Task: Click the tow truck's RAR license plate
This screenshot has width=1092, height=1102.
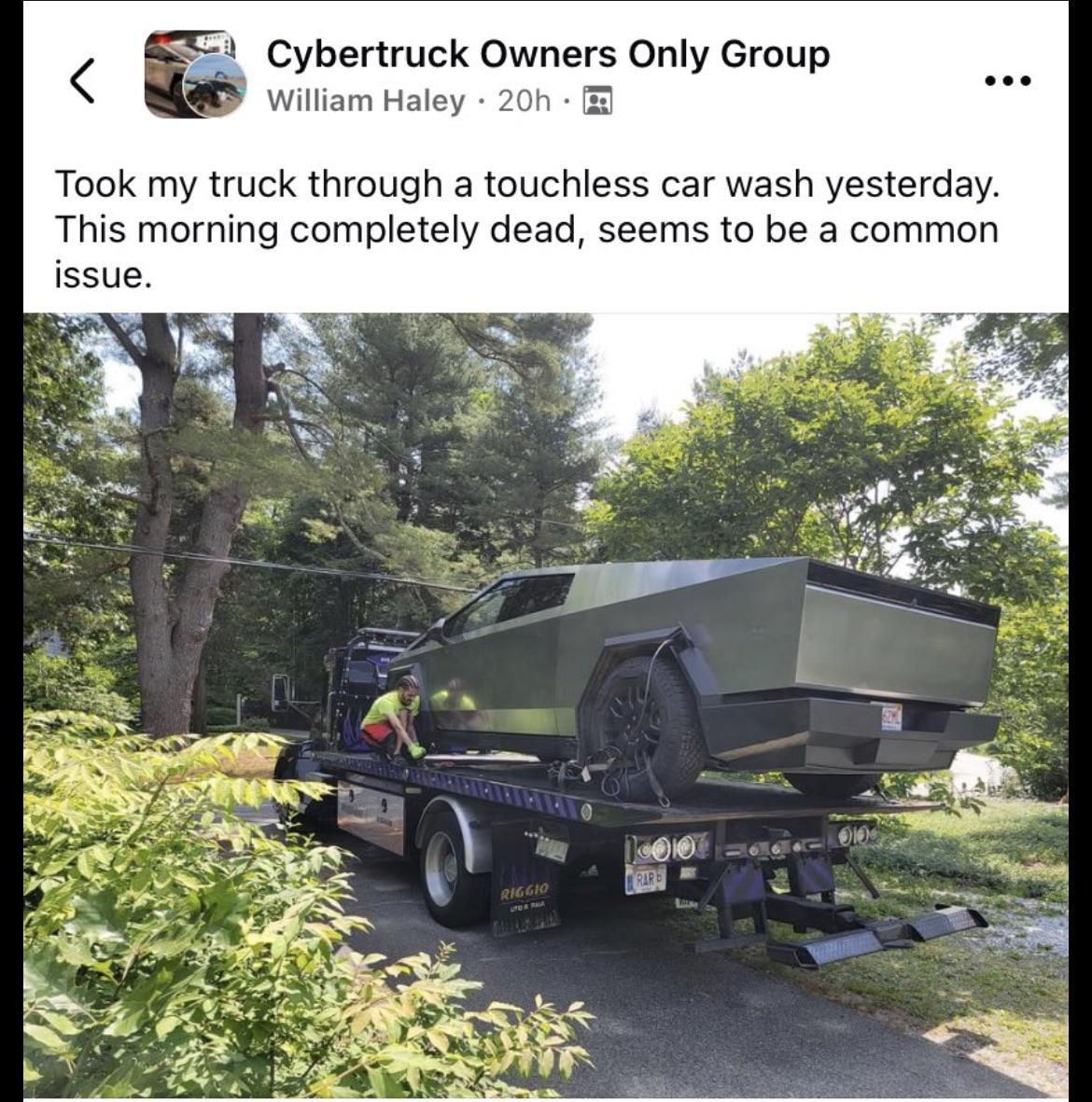Action: point(646,878)
